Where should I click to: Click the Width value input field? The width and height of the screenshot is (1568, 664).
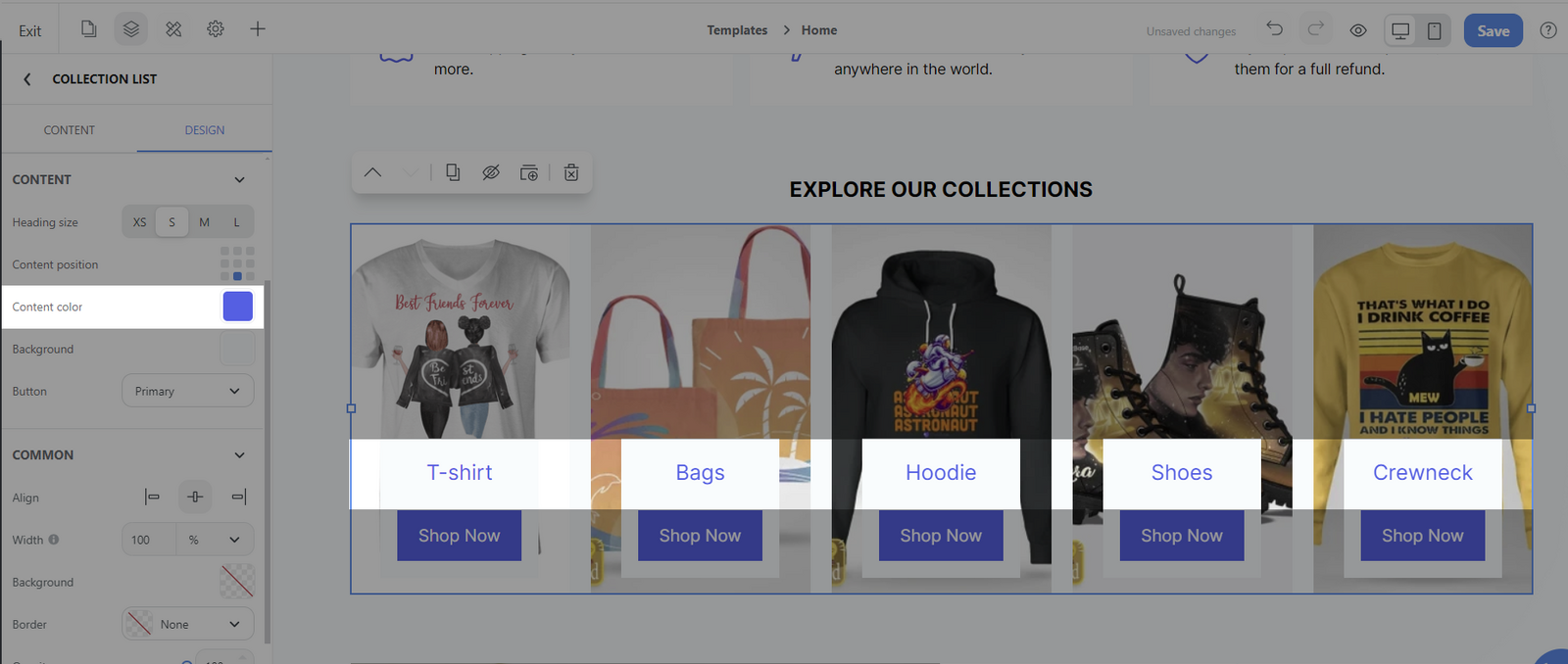pos(149,540)
